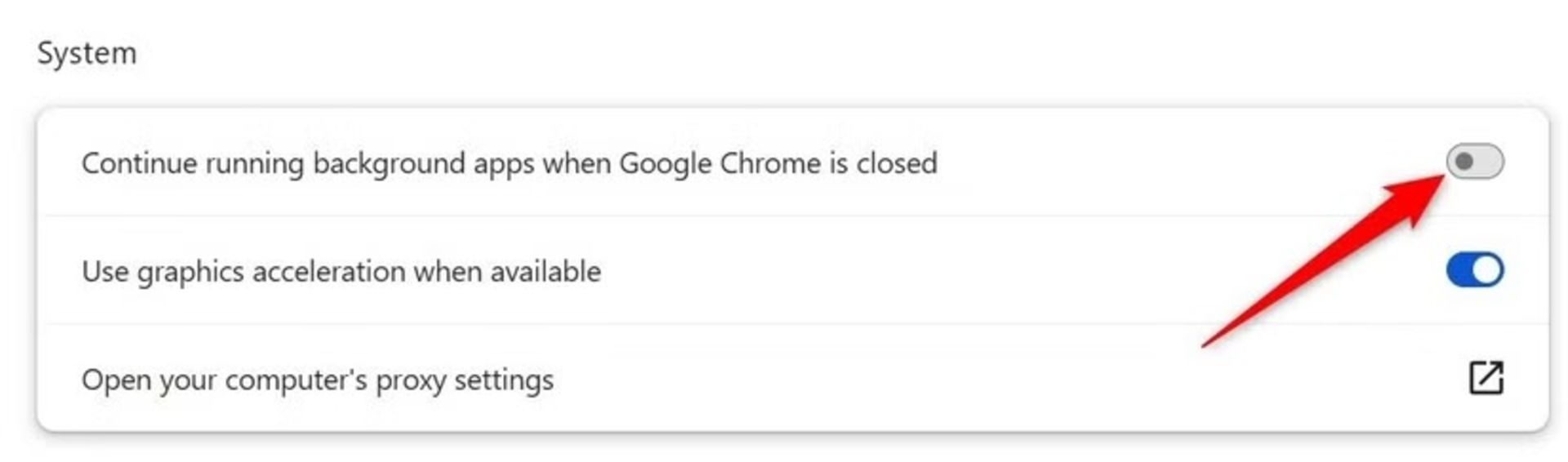This screenshot has width=1568, height=462.
Task: Disable the graphics acceleration toggle
Action: point(1475,270)
